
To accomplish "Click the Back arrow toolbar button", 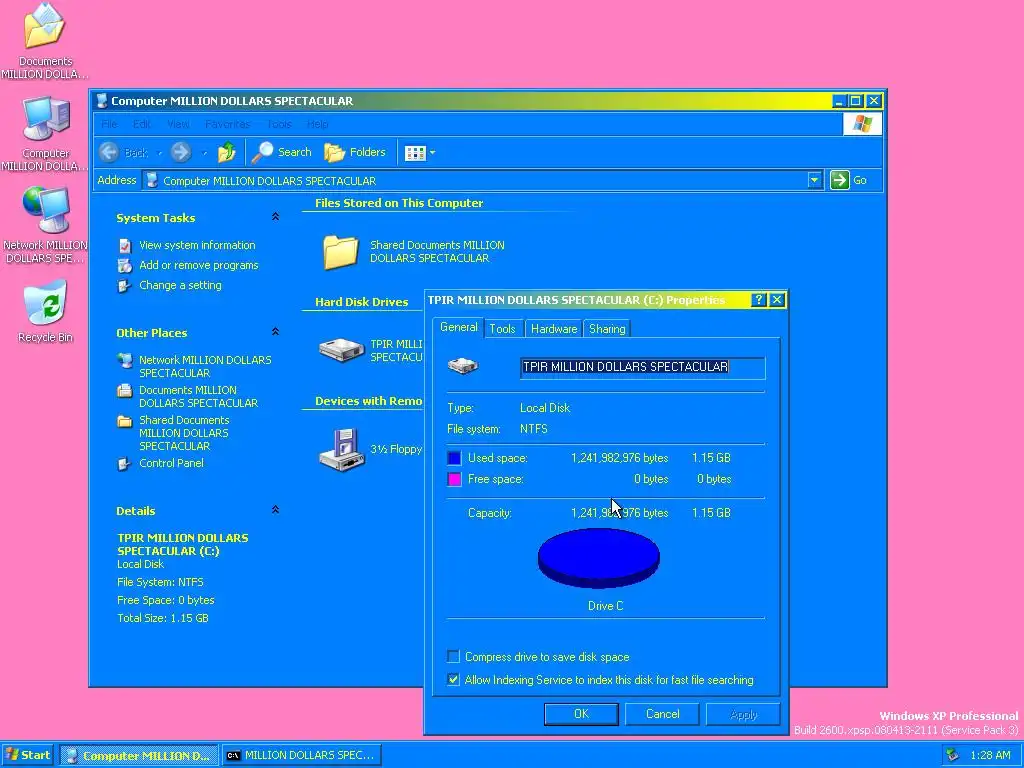I will pyautogui.click(x=124, y=152).
